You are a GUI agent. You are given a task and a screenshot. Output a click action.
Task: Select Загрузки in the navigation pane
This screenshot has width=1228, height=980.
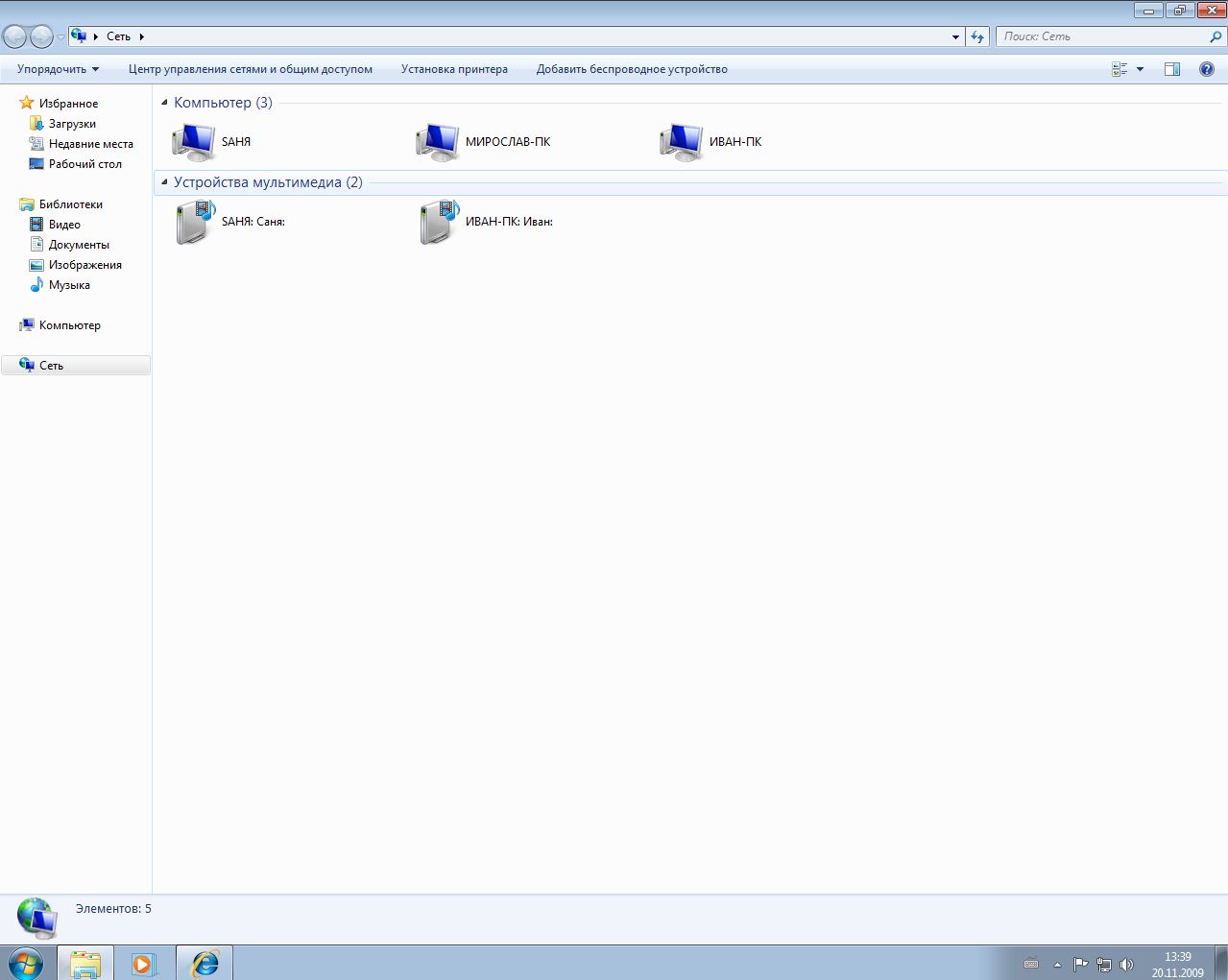[72, 124]
